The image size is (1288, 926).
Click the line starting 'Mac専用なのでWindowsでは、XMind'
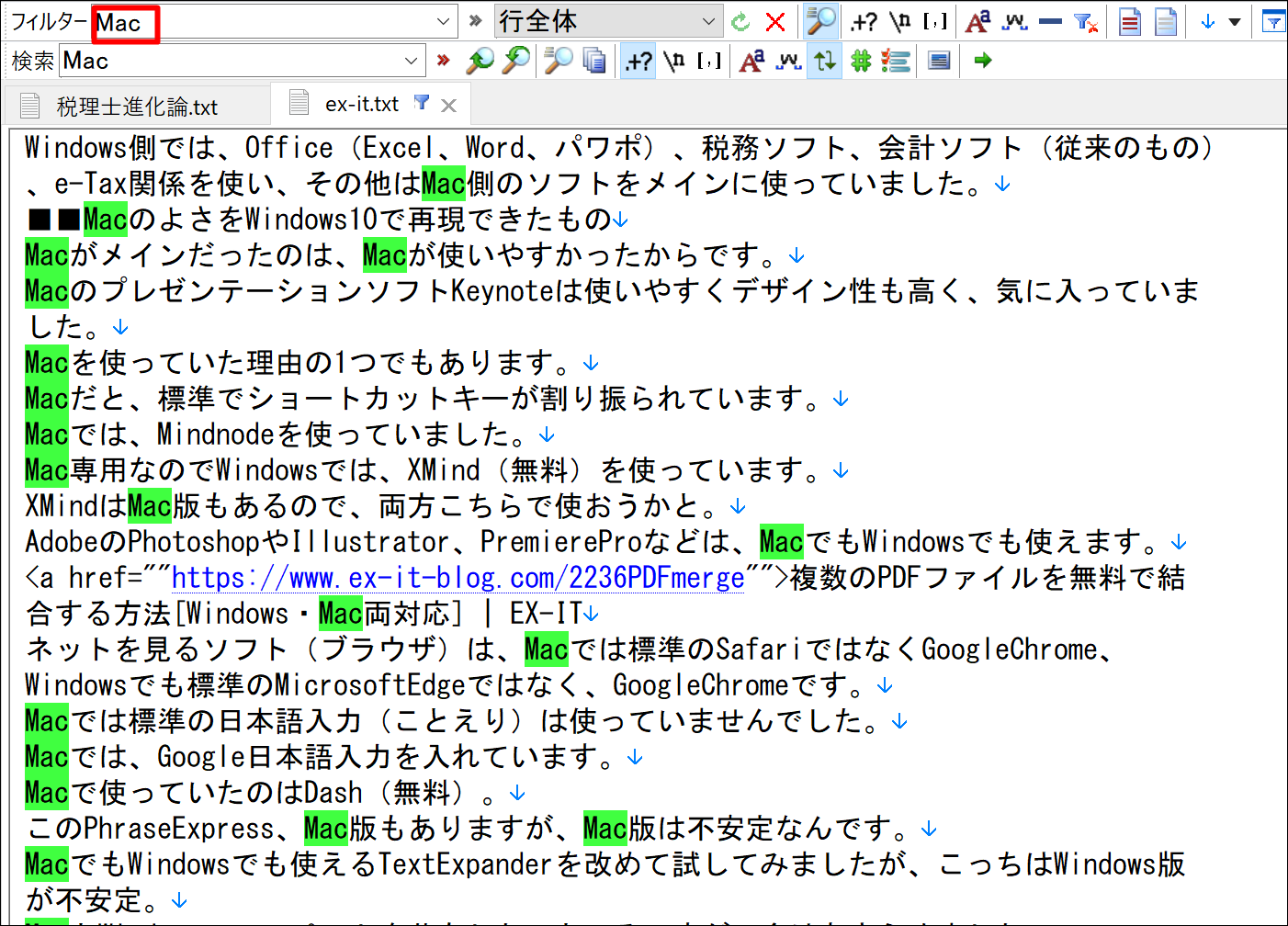click(427, 469)
